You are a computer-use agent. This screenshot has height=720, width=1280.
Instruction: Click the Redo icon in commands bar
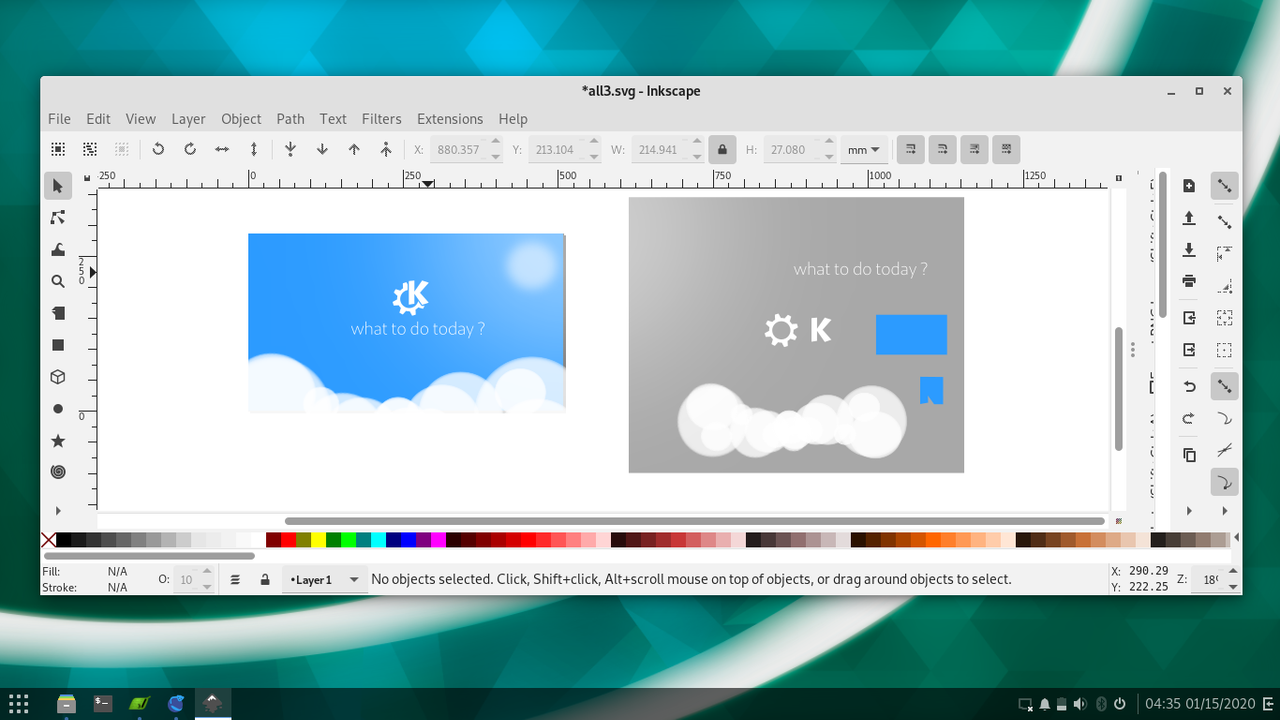[1189, 418]
